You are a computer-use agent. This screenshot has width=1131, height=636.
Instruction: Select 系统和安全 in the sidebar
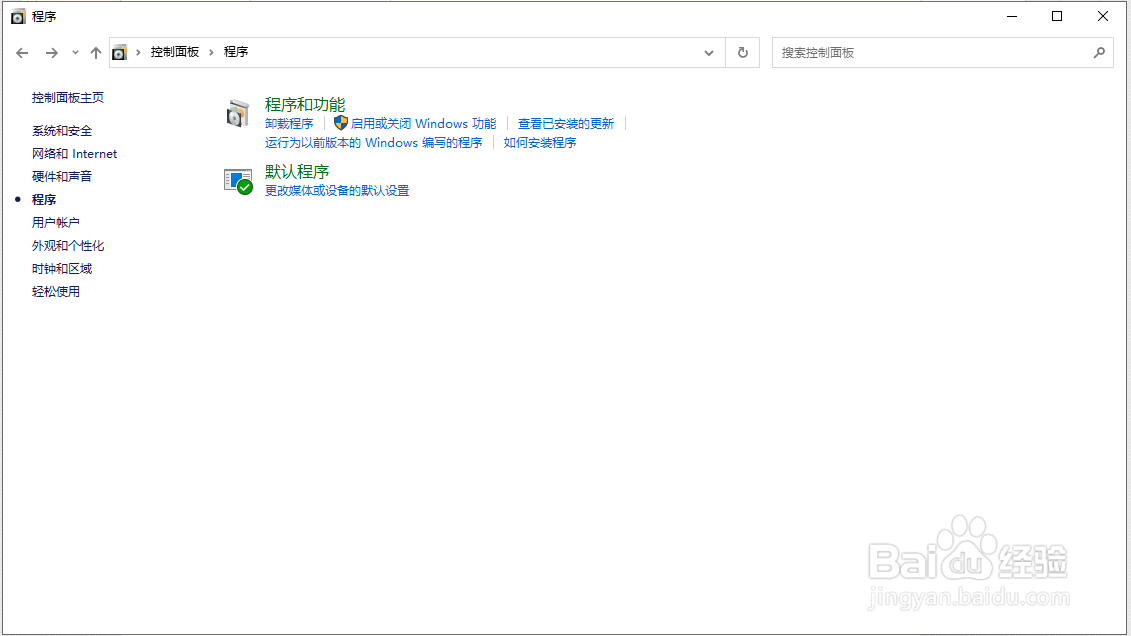pos(63,130)
